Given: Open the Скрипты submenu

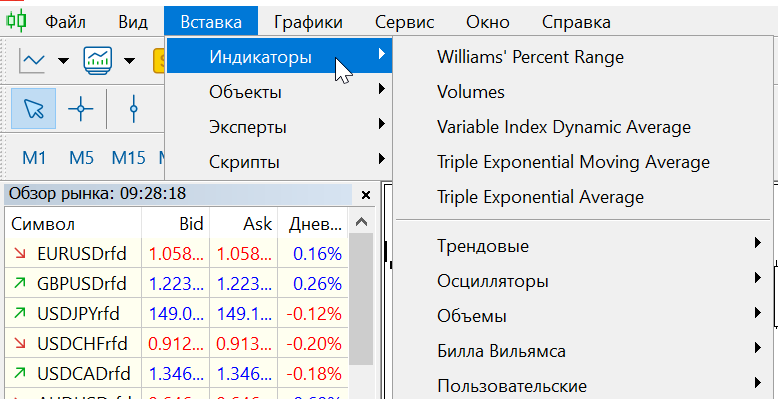Looking at the screenshot, I should (279, 162).
